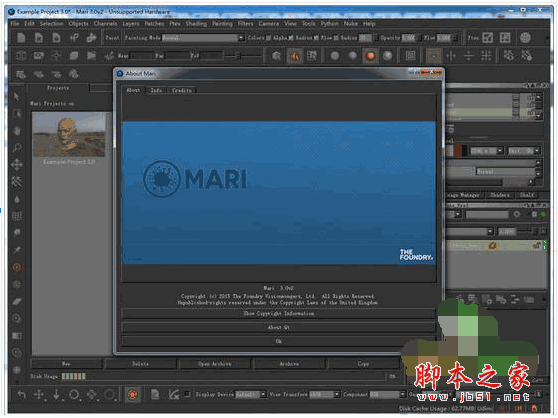
Task: Click the red target tool in left toolbox
Action: pyautogui.click(x=17, y=267)
